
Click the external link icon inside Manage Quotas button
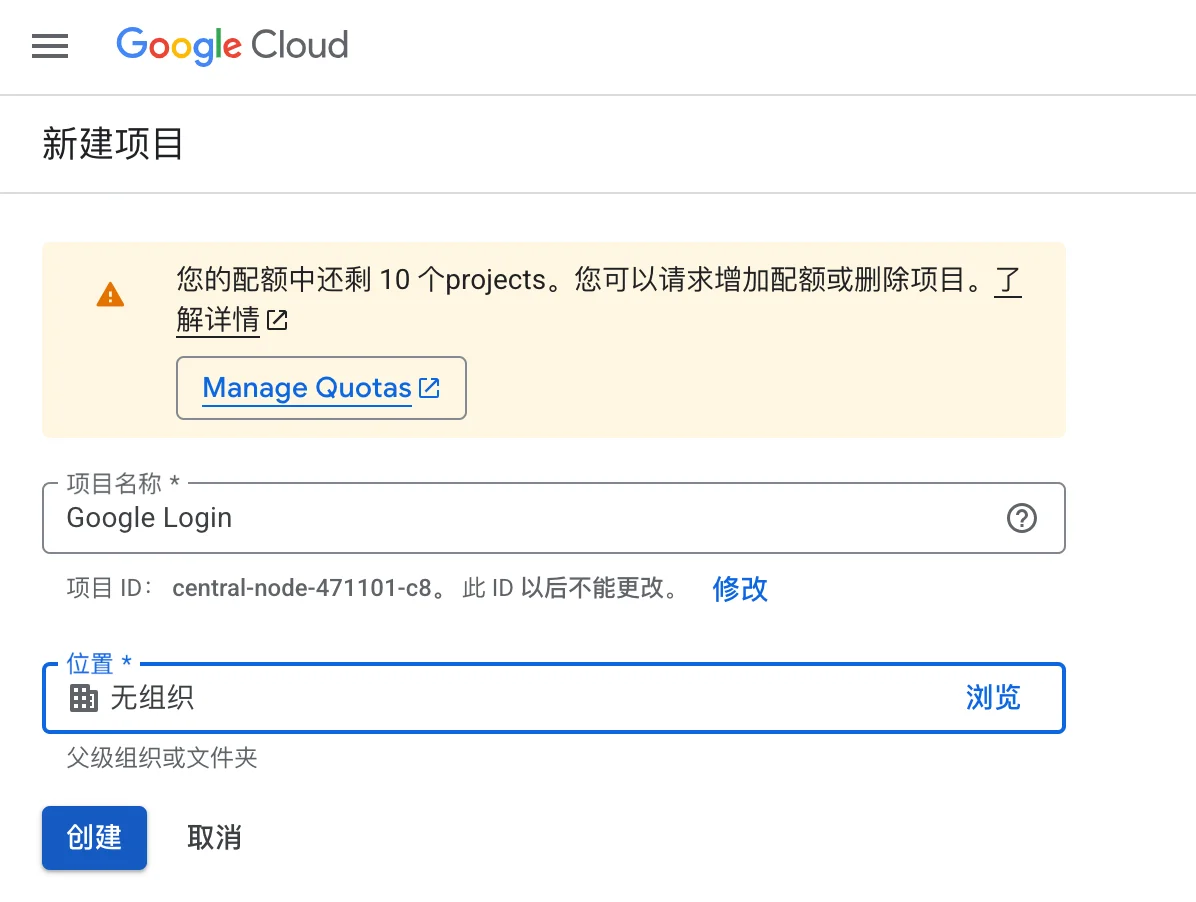(x=429, y=388)
